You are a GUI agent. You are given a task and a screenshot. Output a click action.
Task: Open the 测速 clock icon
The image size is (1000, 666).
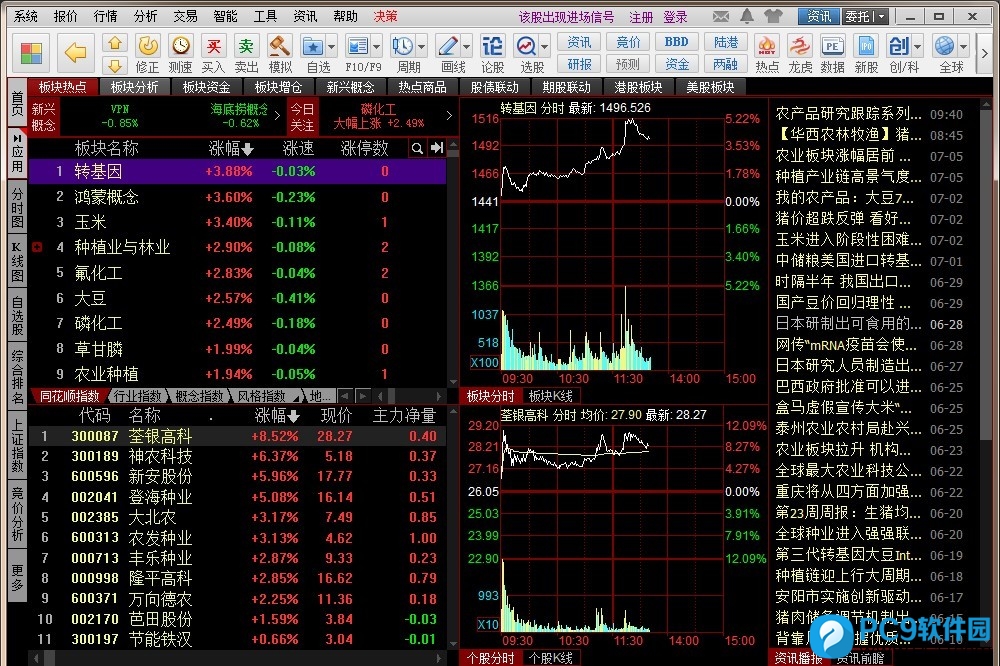pyautogui.click(x=180, y=54)
